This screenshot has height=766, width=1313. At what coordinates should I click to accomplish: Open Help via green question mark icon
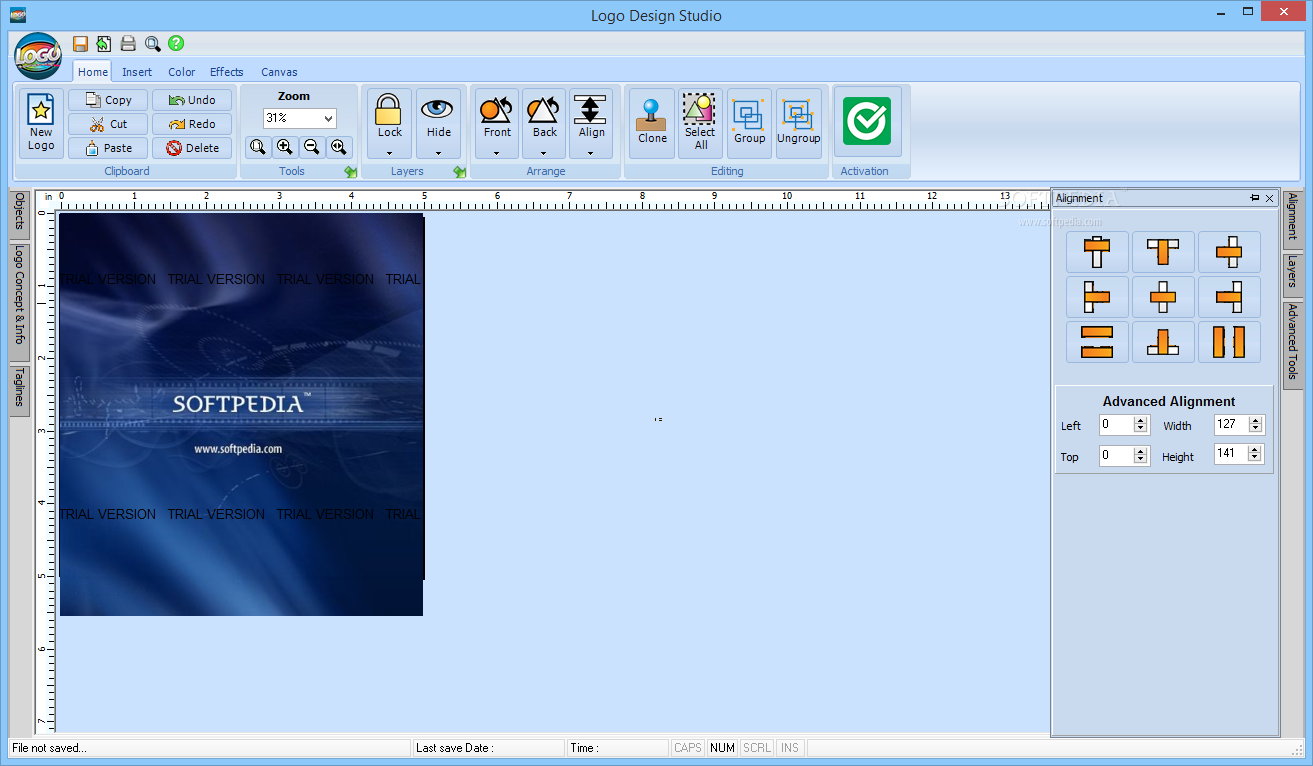coord(176,43)
